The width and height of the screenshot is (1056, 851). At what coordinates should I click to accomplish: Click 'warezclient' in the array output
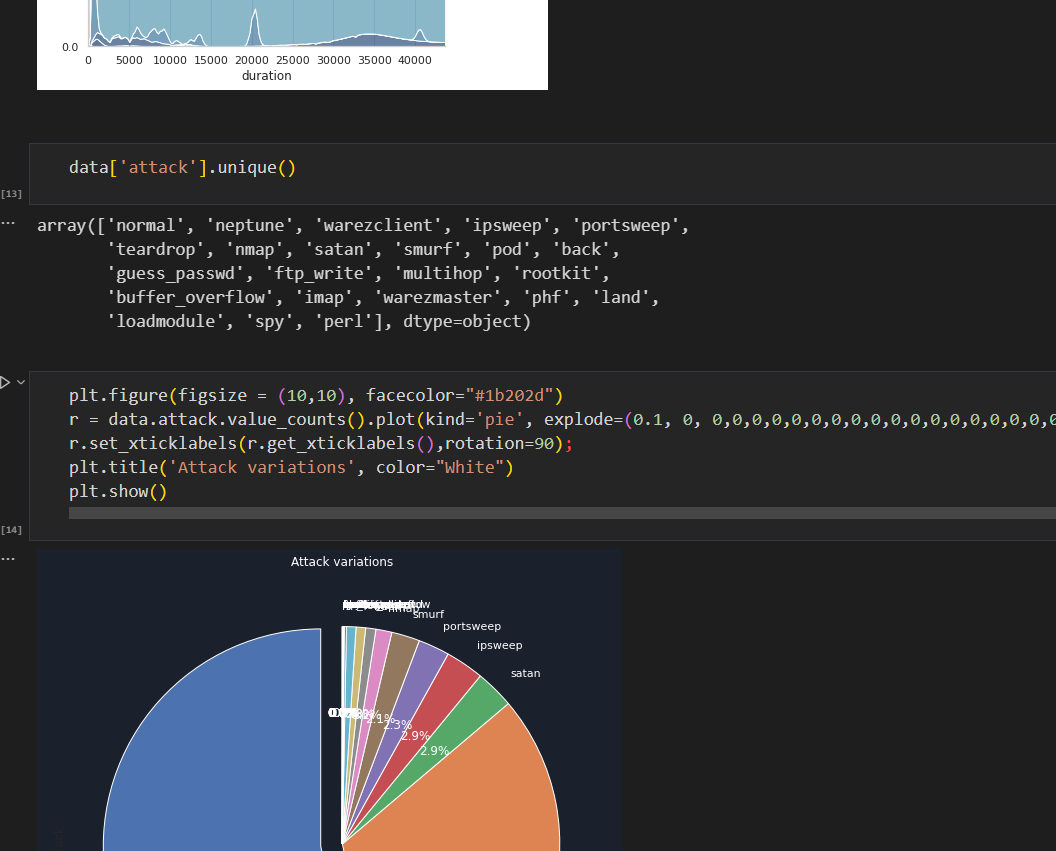(x=378, y=226)
